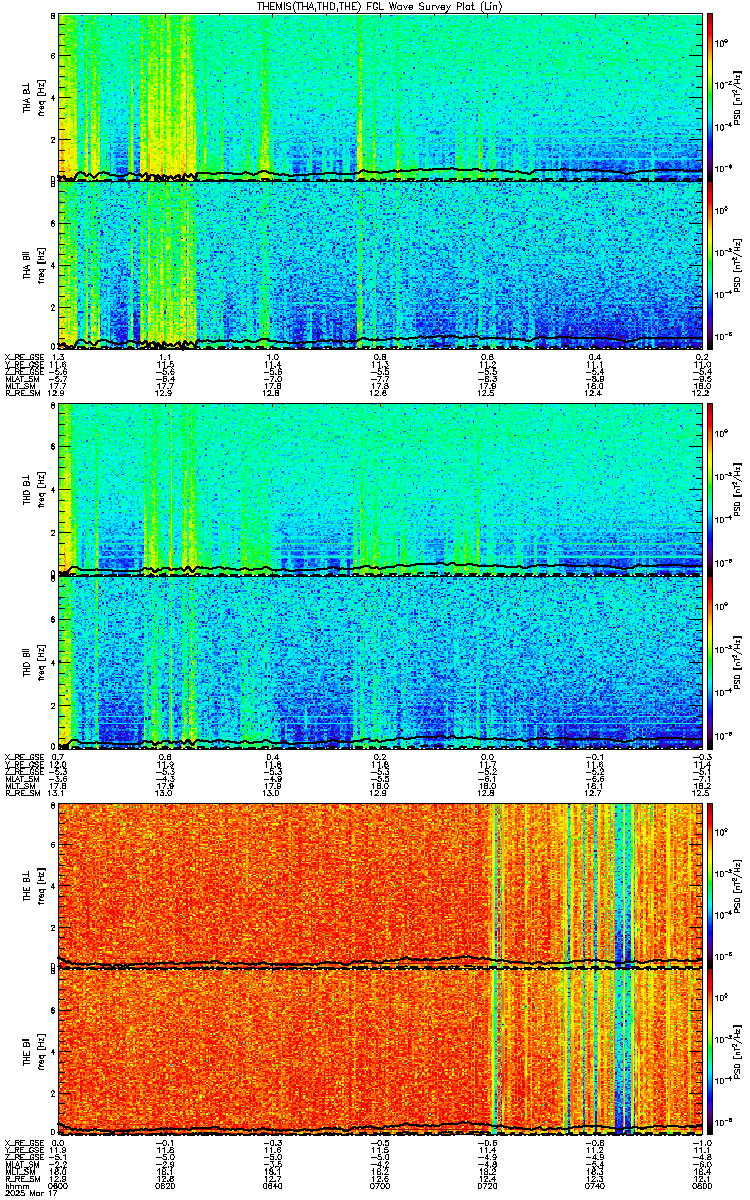Click the 'THA B⊥ freq [Hz]' axis label
This screenshot has width=750, height=1200.
(33, 96)
